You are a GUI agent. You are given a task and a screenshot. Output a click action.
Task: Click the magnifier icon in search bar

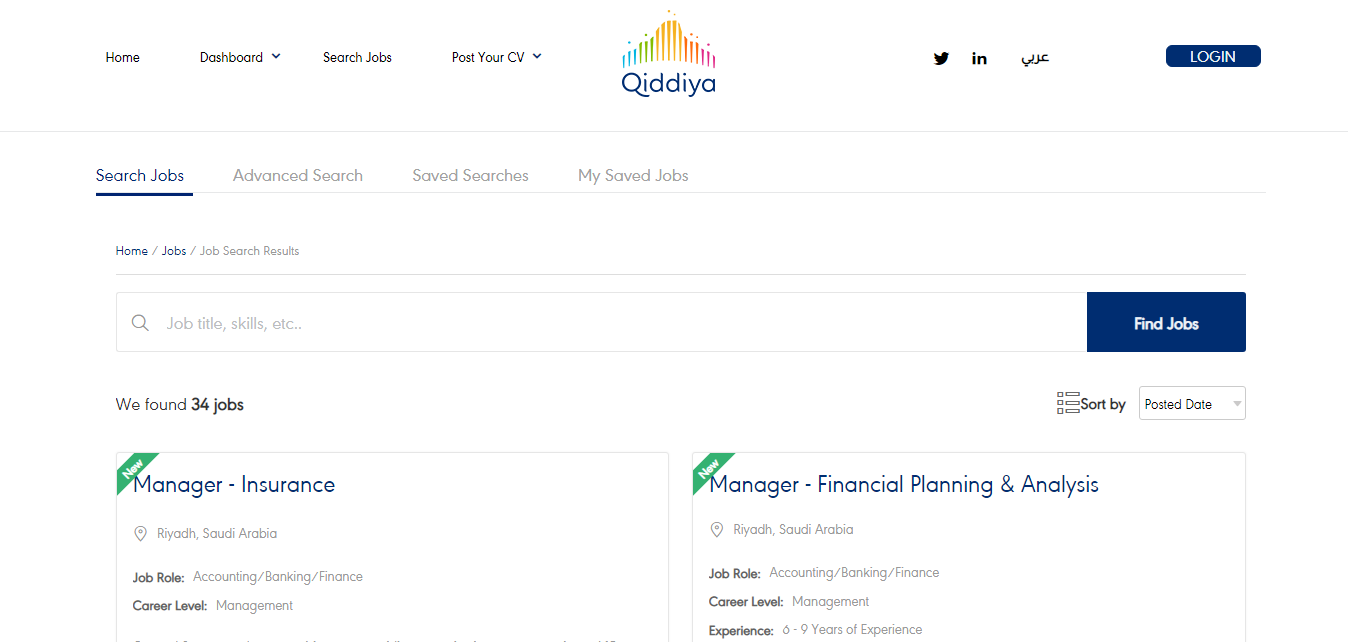pos(141,323)
